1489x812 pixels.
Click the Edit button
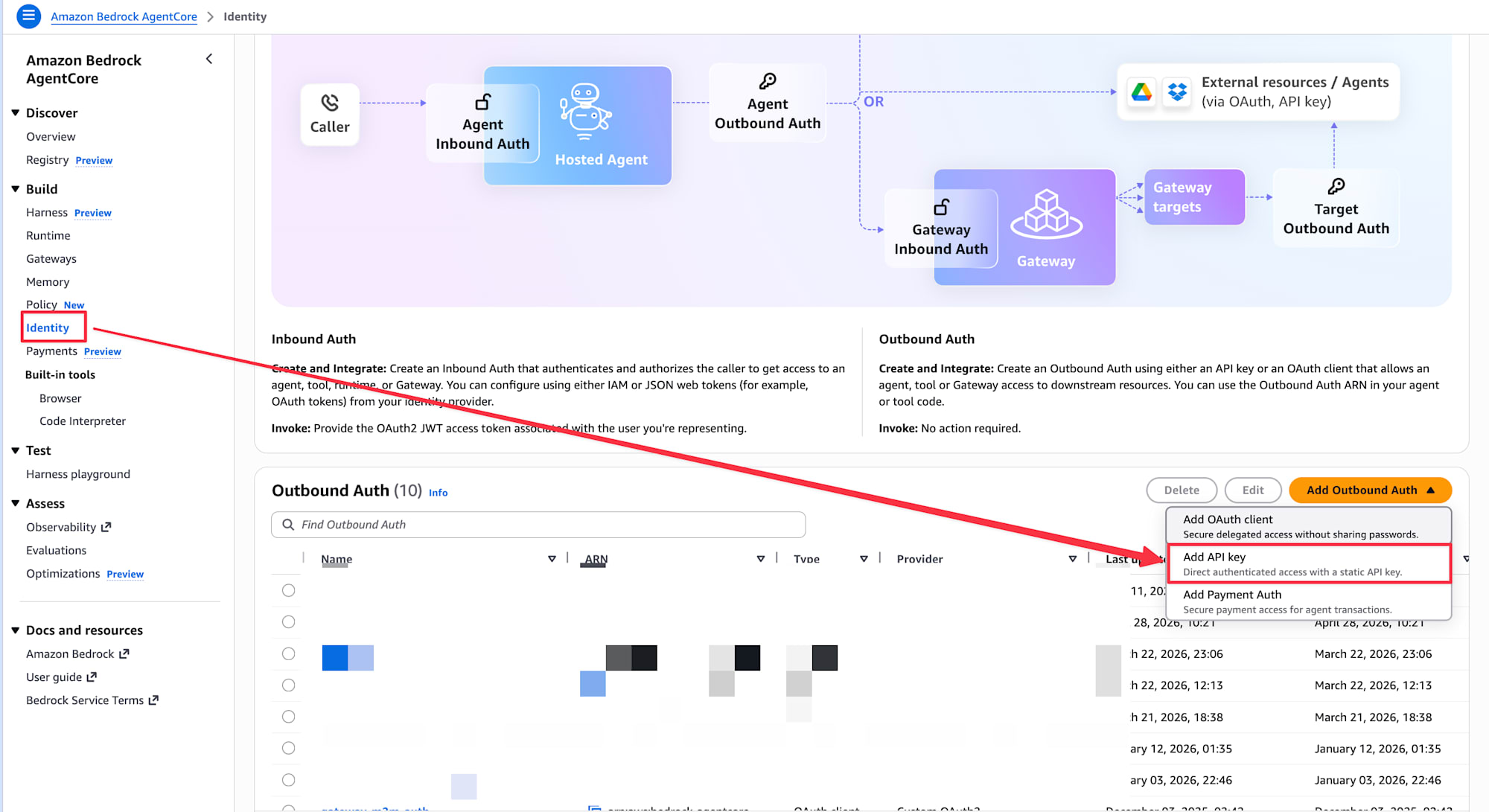1253,490
